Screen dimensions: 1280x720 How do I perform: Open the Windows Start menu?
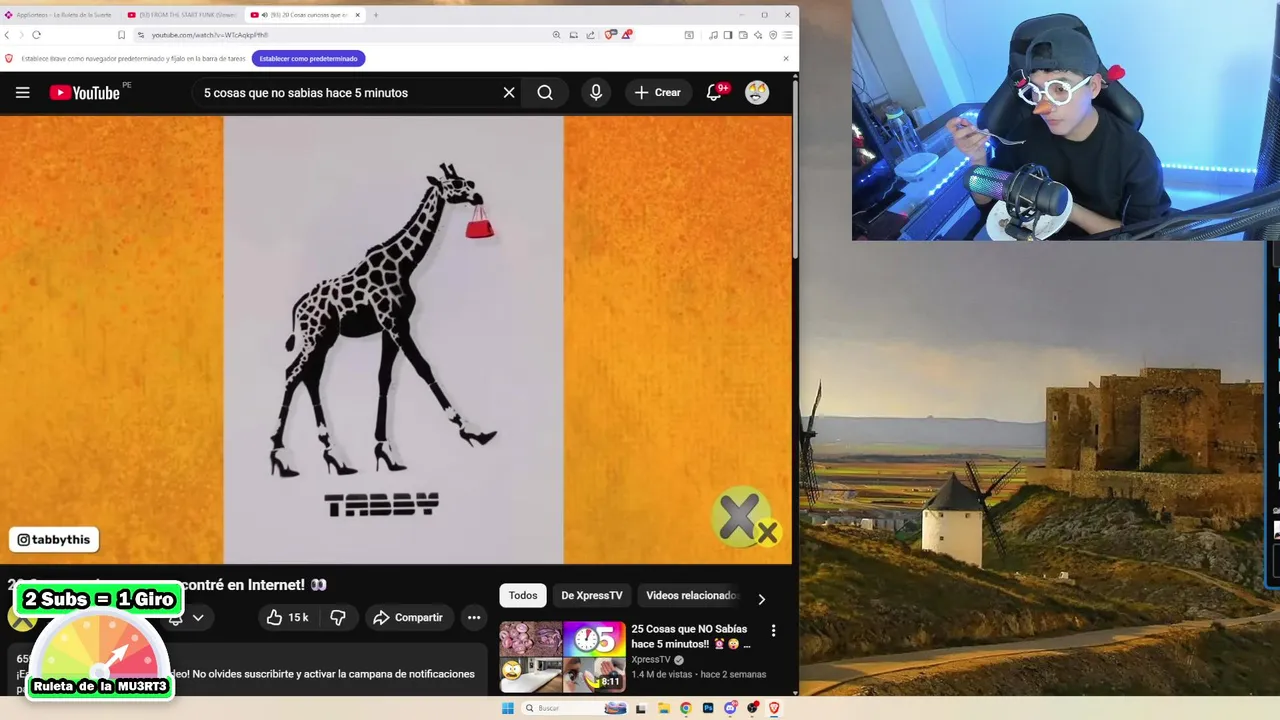click(508, 708)
